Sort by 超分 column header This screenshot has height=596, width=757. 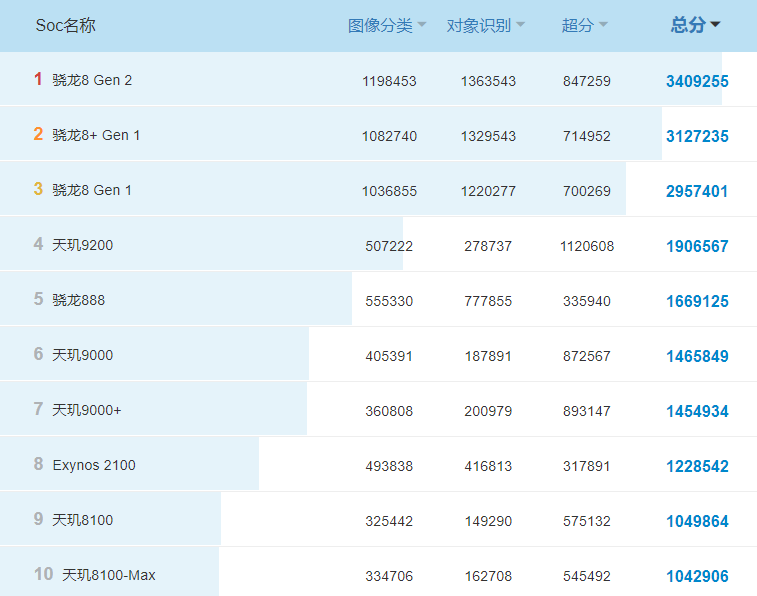pyautogui.click(x=584, y=25)
